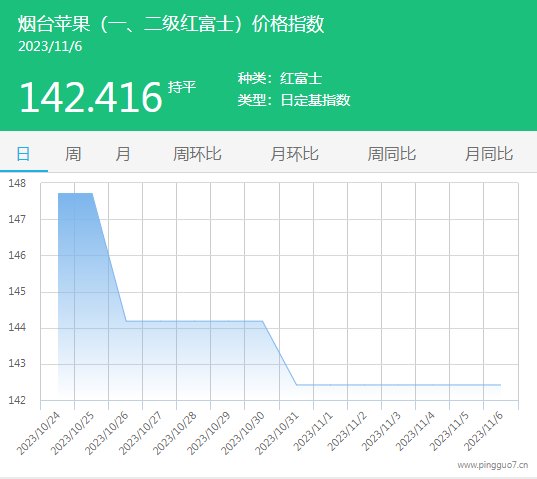
Task: Click the 类型: 日定基指数 label
Action: (x=294, y=100)
